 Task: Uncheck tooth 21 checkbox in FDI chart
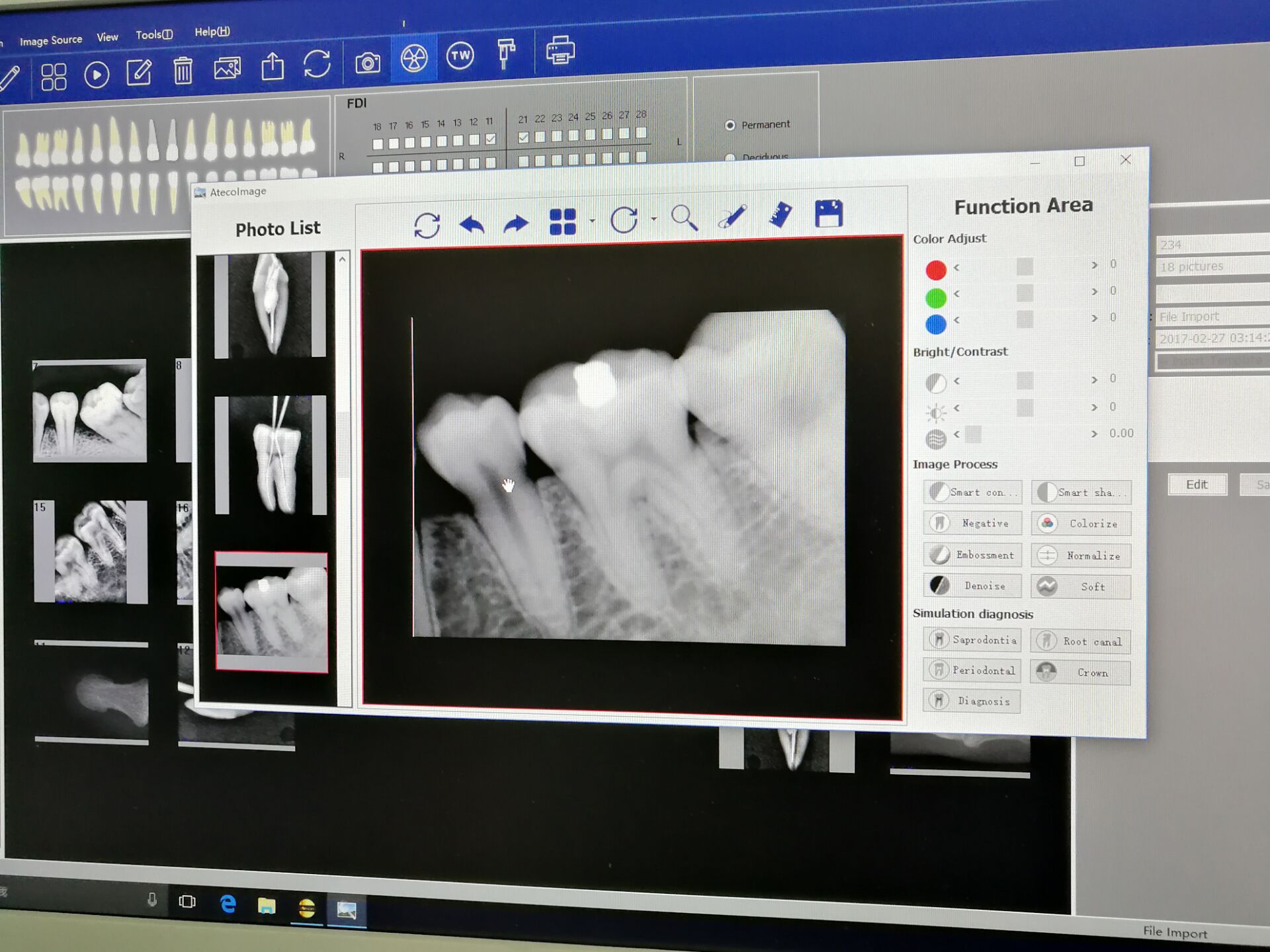(523, 138)
